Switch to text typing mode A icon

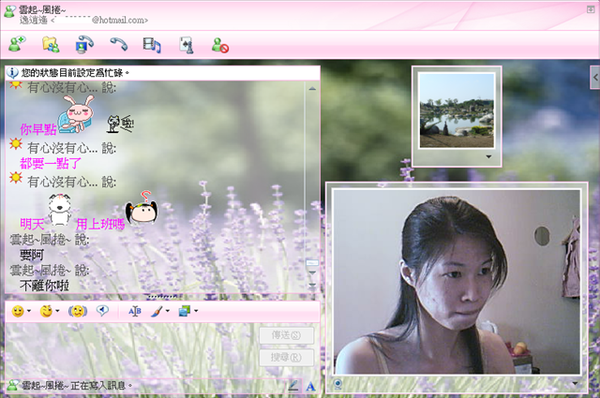[x=311, y=387]
